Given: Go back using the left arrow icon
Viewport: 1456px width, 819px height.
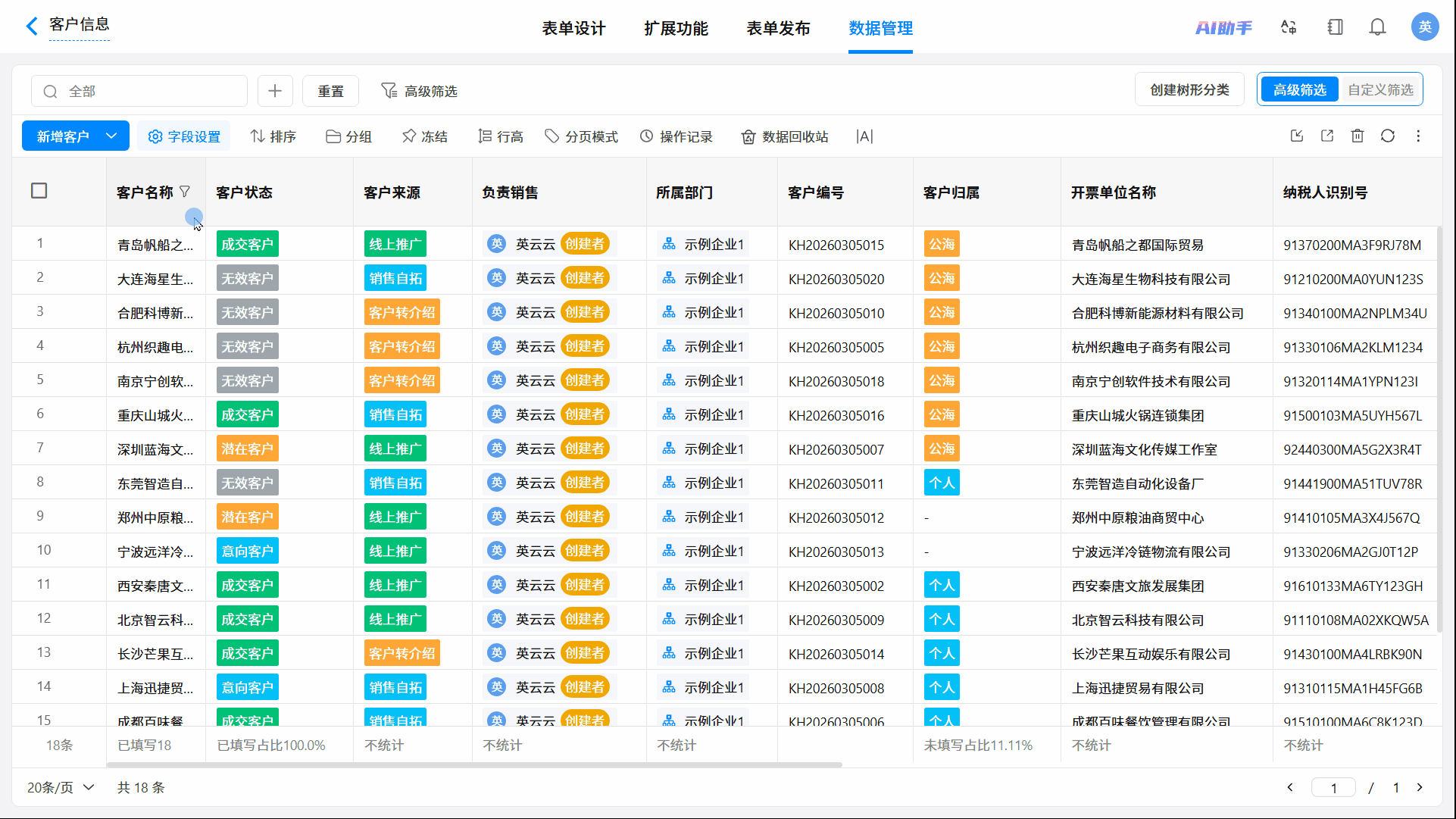Looking at the screenshot, I should (31, 27).
